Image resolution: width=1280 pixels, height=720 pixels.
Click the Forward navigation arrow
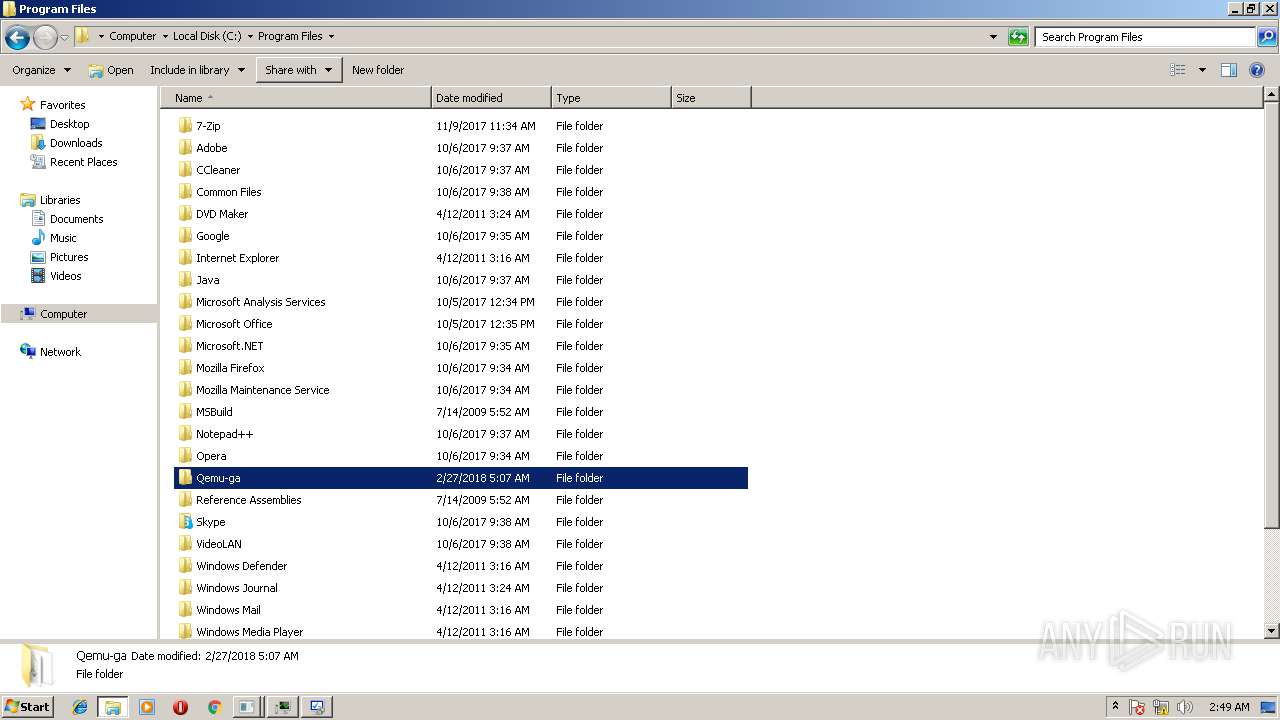[x=45, y=37]
